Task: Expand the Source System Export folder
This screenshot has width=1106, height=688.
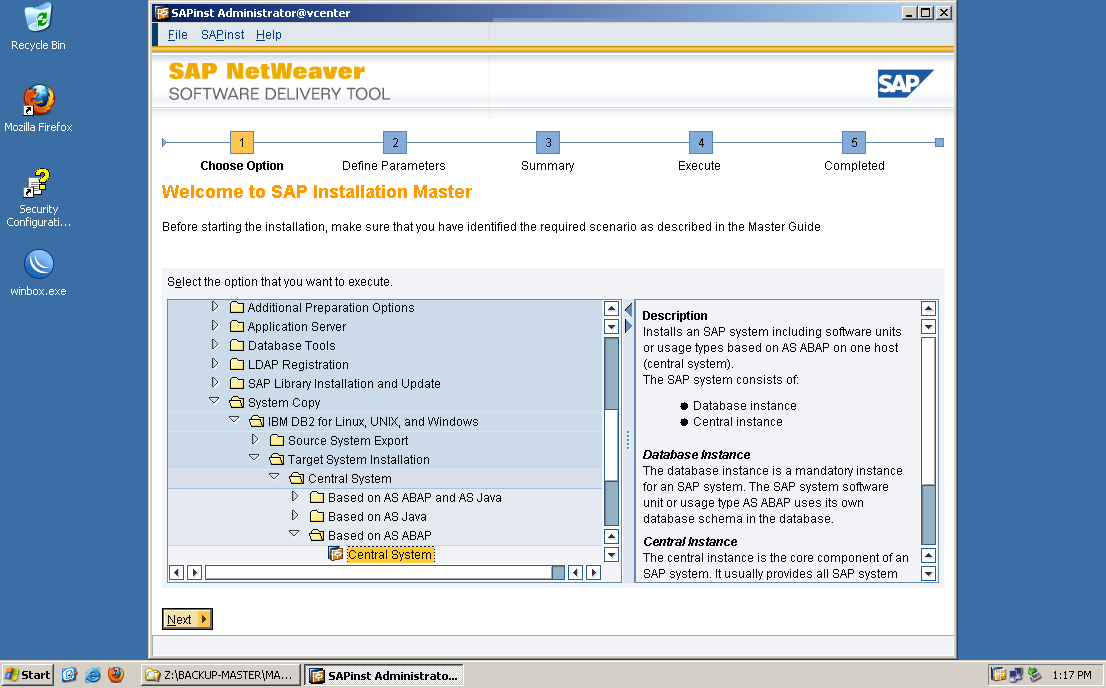Action: pyautogui.click(x=255, y=440)
